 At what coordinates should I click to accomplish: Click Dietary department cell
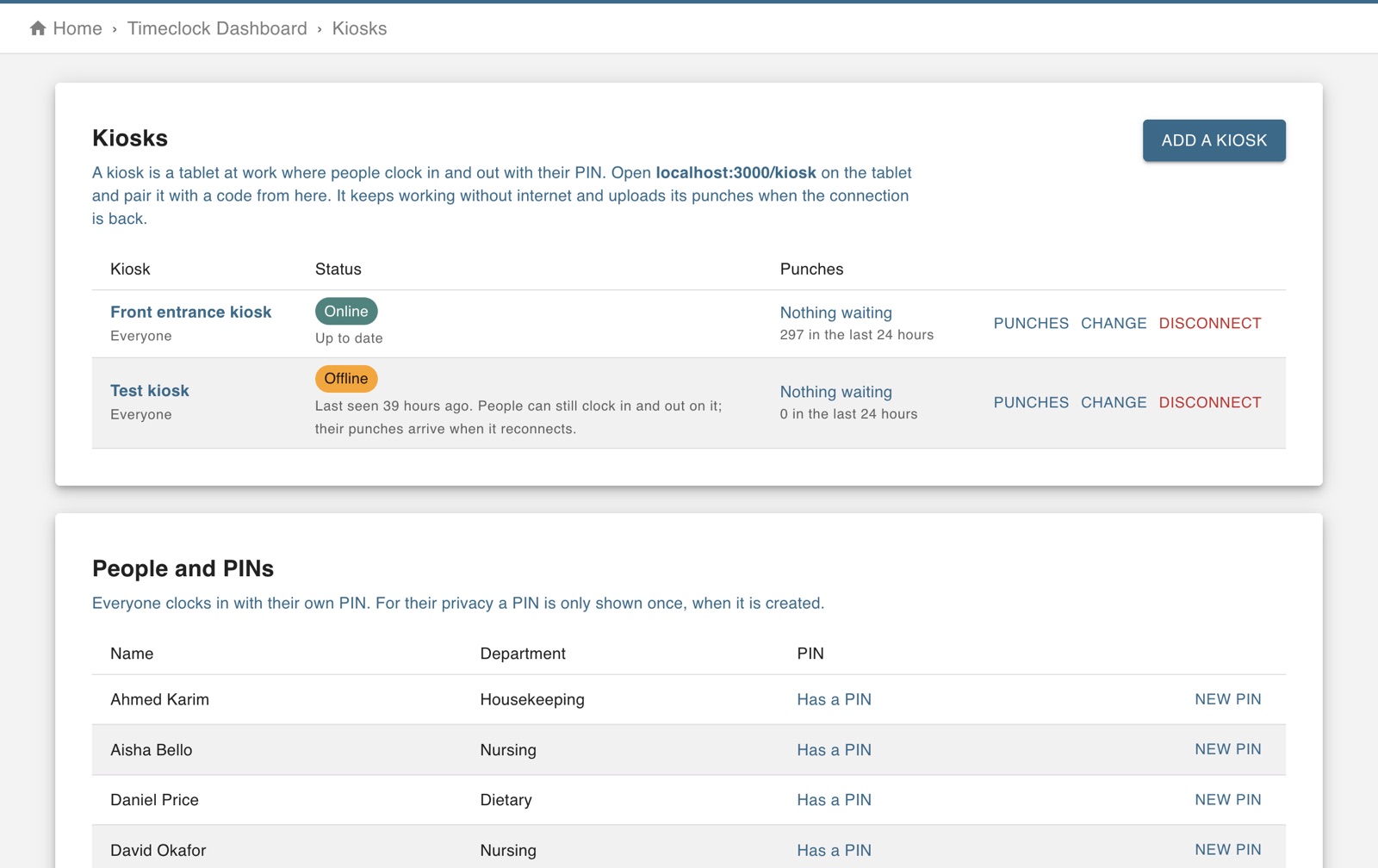pyautogui.click(x=506, y=800)
